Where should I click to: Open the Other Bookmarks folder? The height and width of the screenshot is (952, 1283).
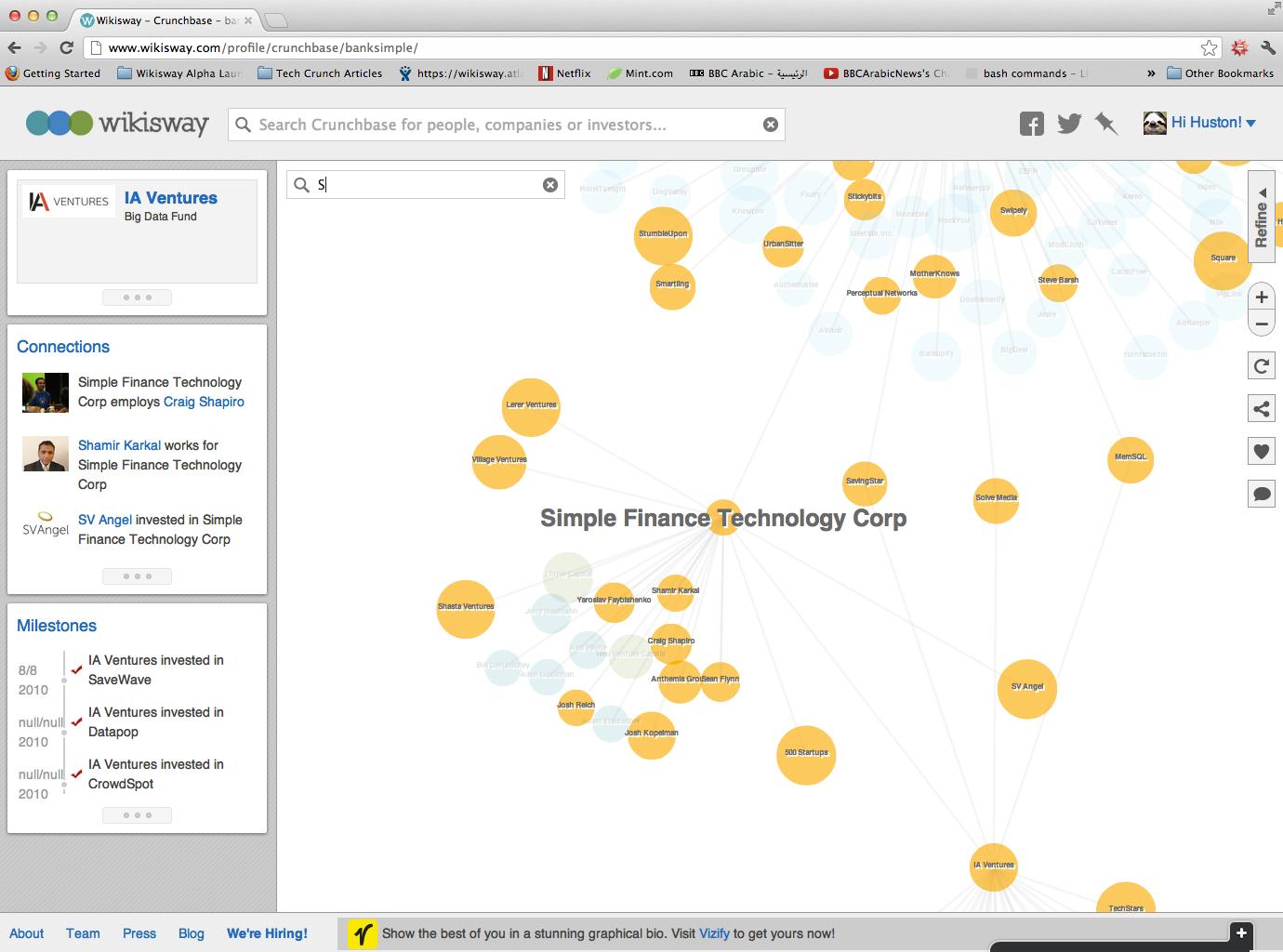tap(1220, 73)
